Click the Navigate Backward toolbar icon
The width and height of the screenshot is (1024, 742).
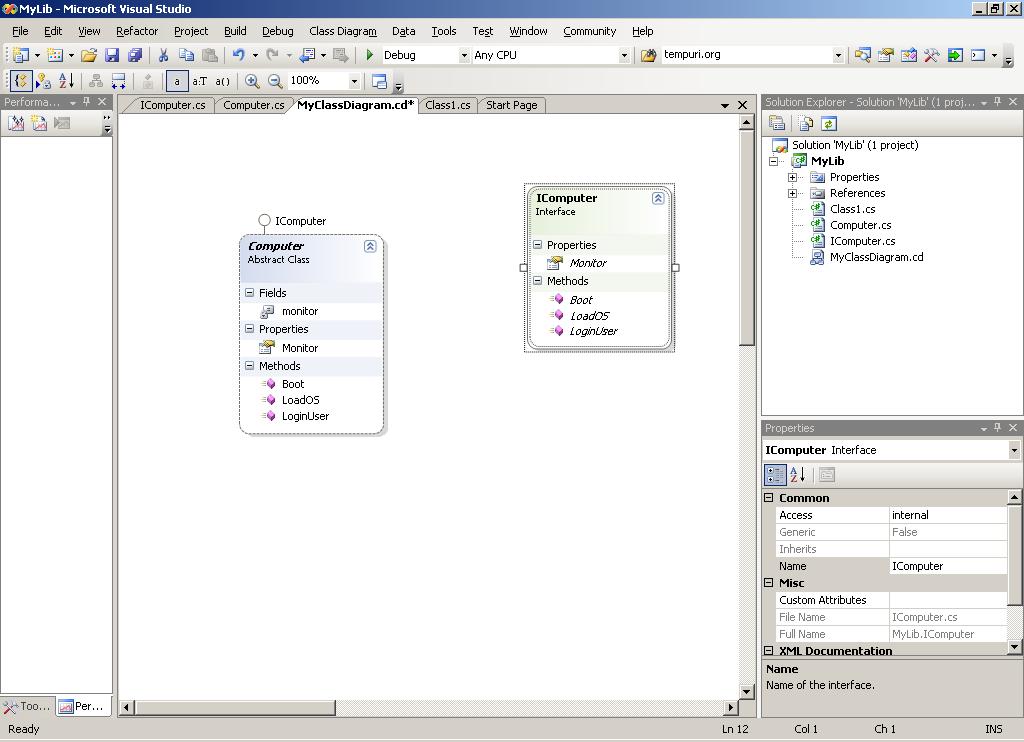[308, 56]
